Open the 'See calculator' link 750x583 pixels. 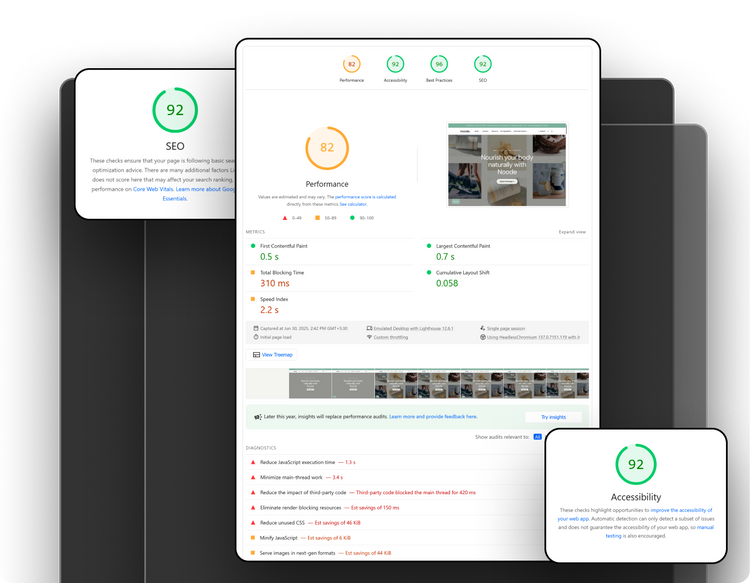(x=353, y=204)
